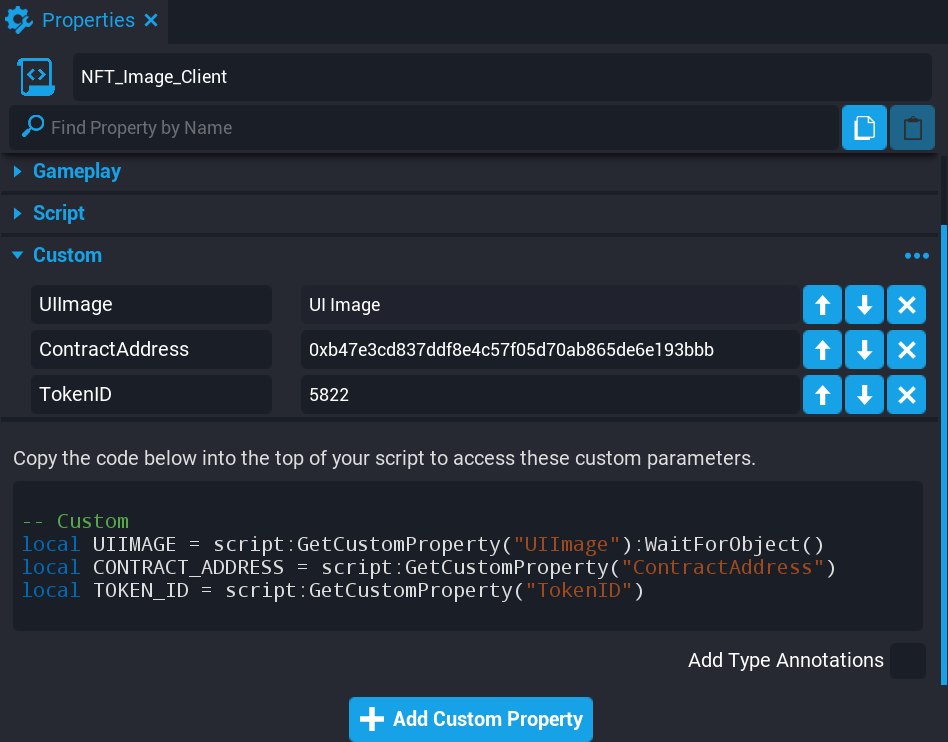This screenshot has width=948, height=742.
Task: Delete the TokenID custom property
Action: pos(906,394)
